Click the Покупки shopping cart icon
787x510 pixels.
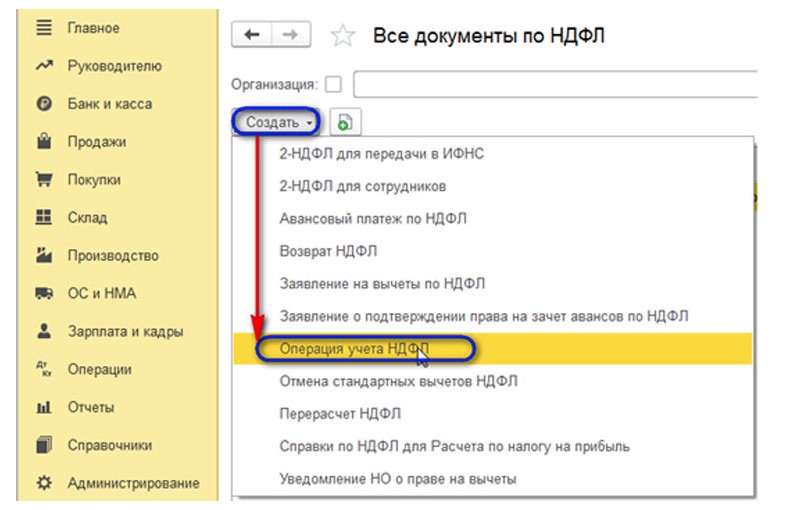point(43,180)
